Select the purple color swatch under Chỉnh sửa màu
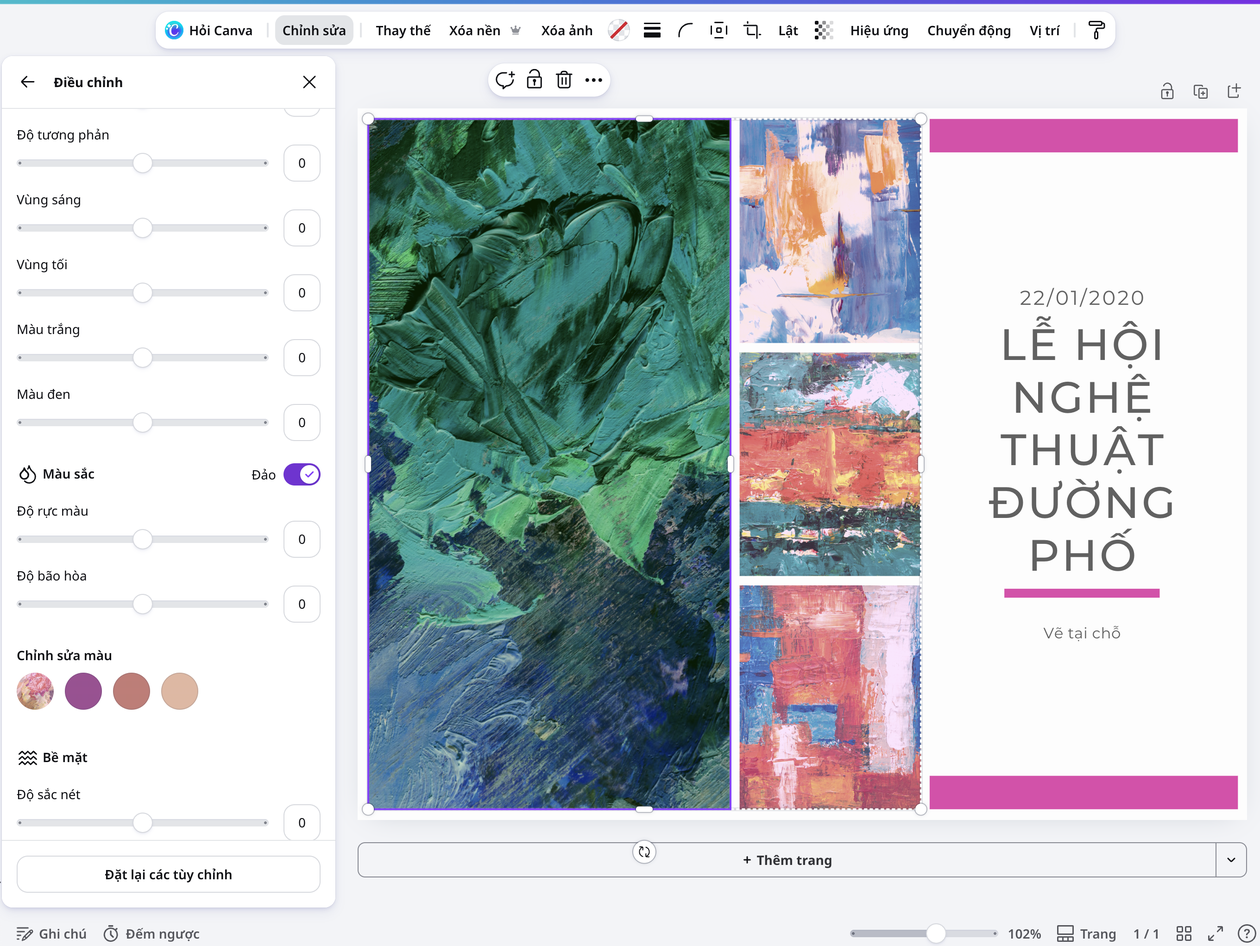This screenshot has width=1260, height=946. click(x=83, y=691)
